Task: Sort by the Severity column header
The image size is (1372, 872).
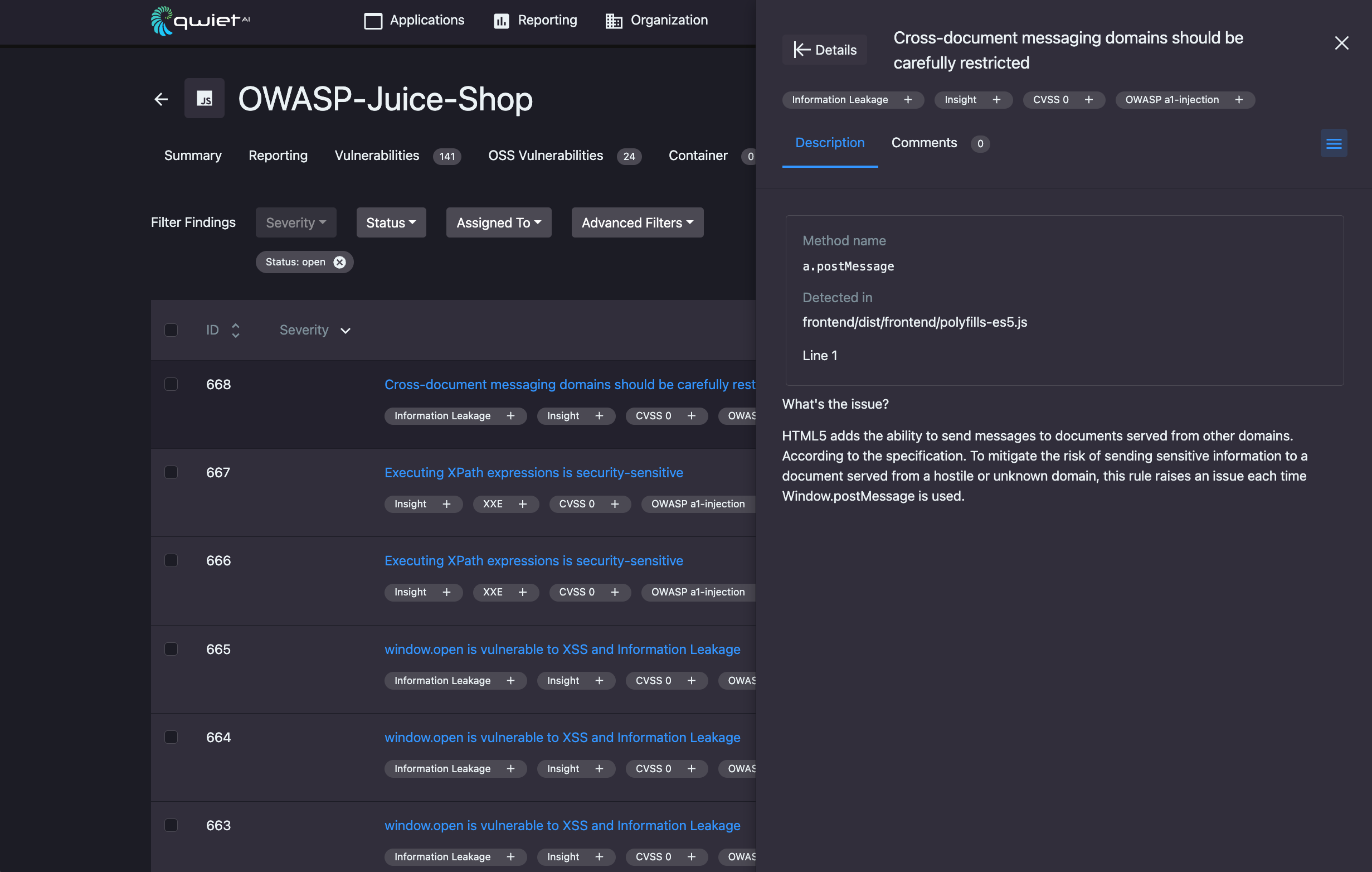Action: [314, 330]
